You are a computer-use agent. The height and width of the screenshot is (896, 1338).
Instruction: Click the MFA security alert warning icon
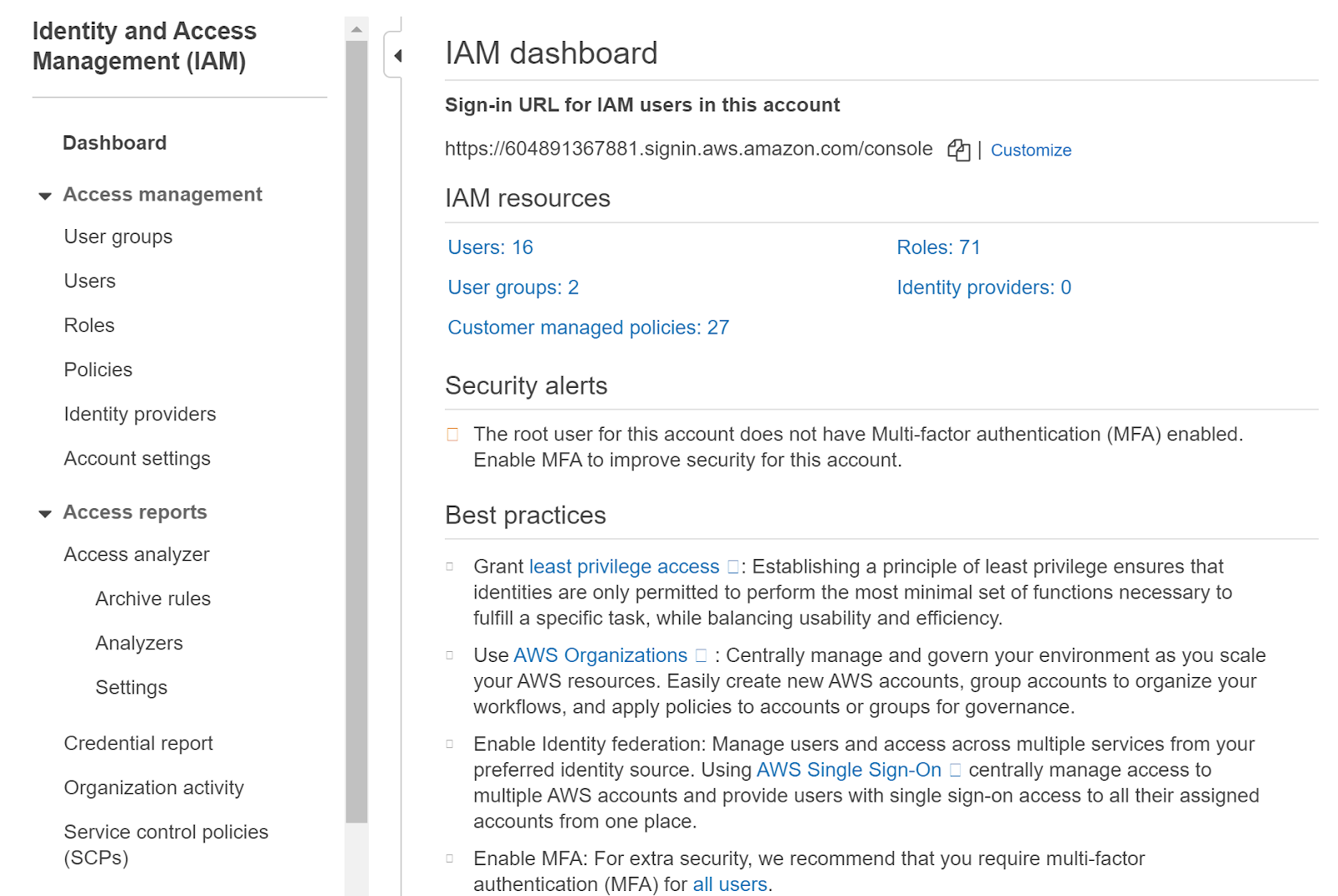(x=453, y=435)
